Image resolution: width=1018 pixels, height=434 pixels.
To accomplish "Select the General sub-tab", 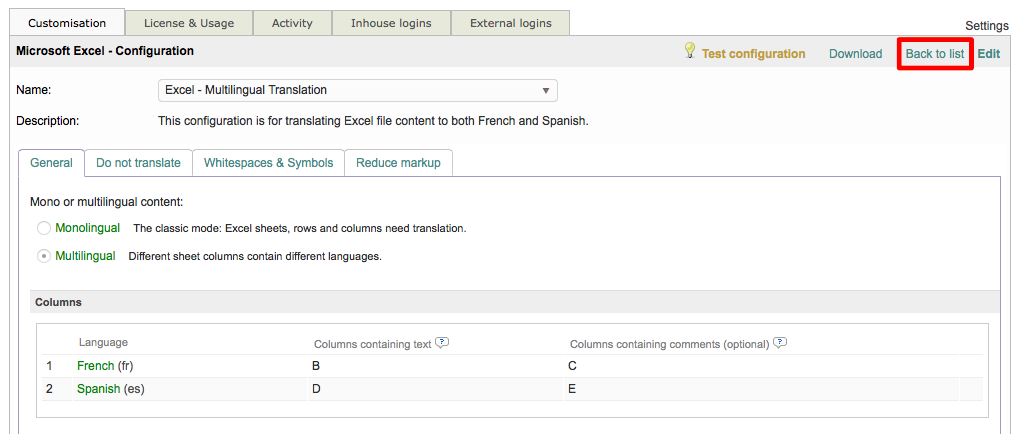I will (x=51, y=163).
